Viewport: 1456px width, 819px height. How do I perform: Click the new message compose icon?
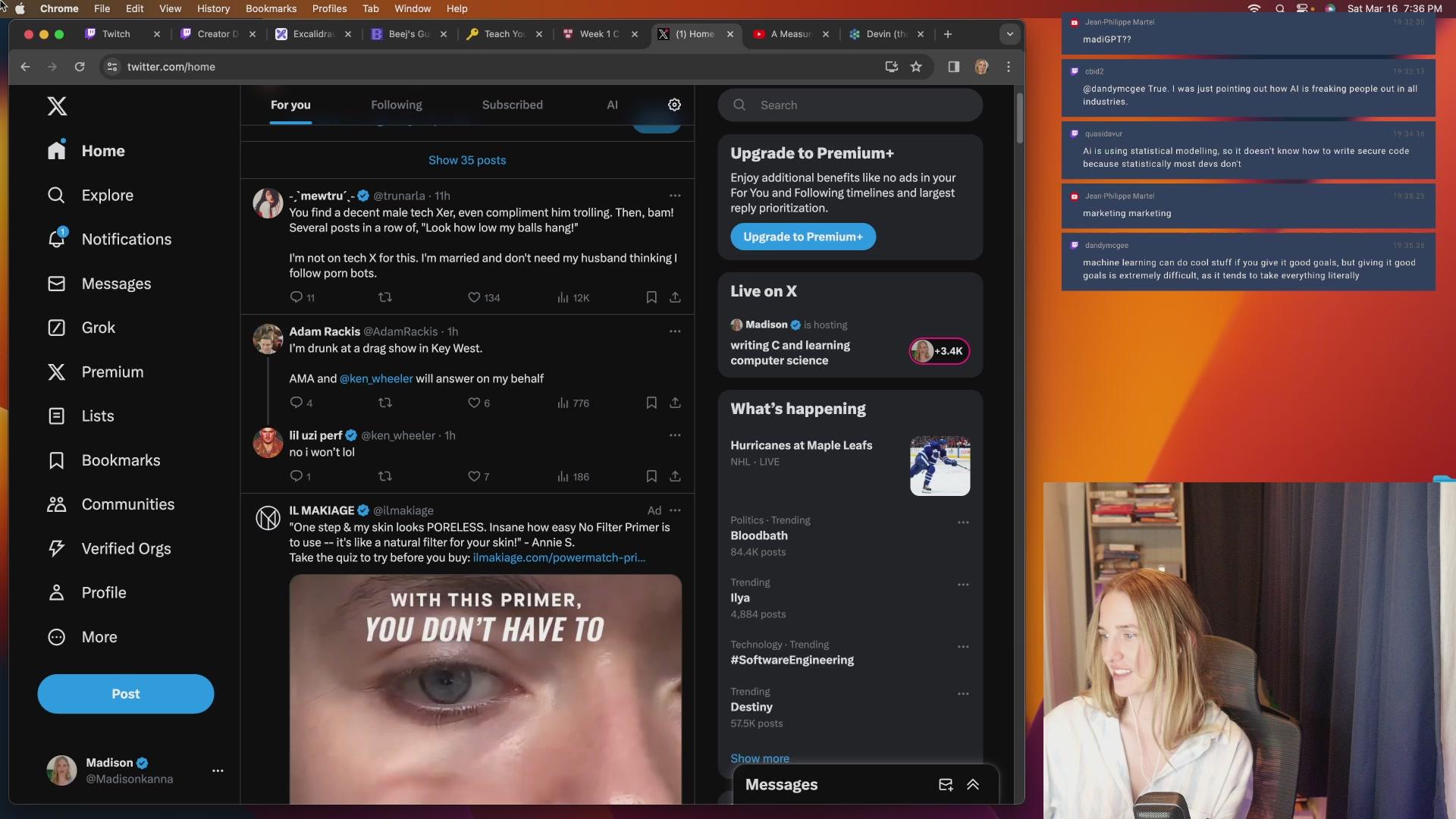[x=945, y=785]
